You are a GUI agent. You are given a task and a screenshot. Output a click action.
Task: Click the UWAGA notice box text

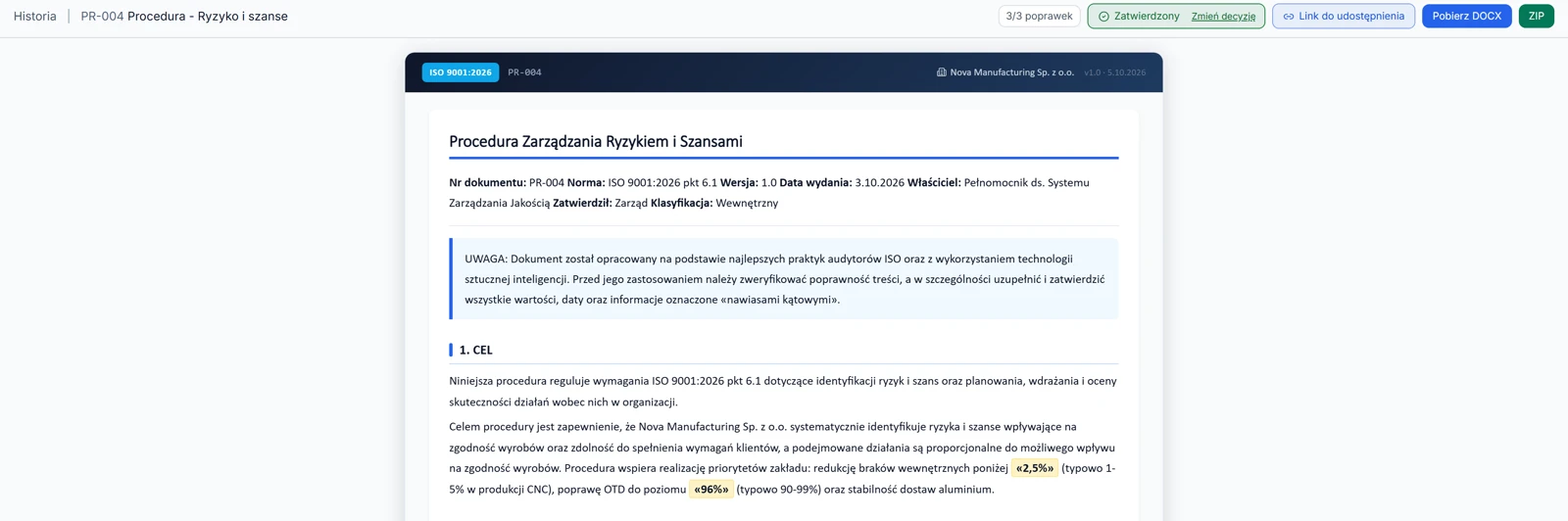coord(784,279)
